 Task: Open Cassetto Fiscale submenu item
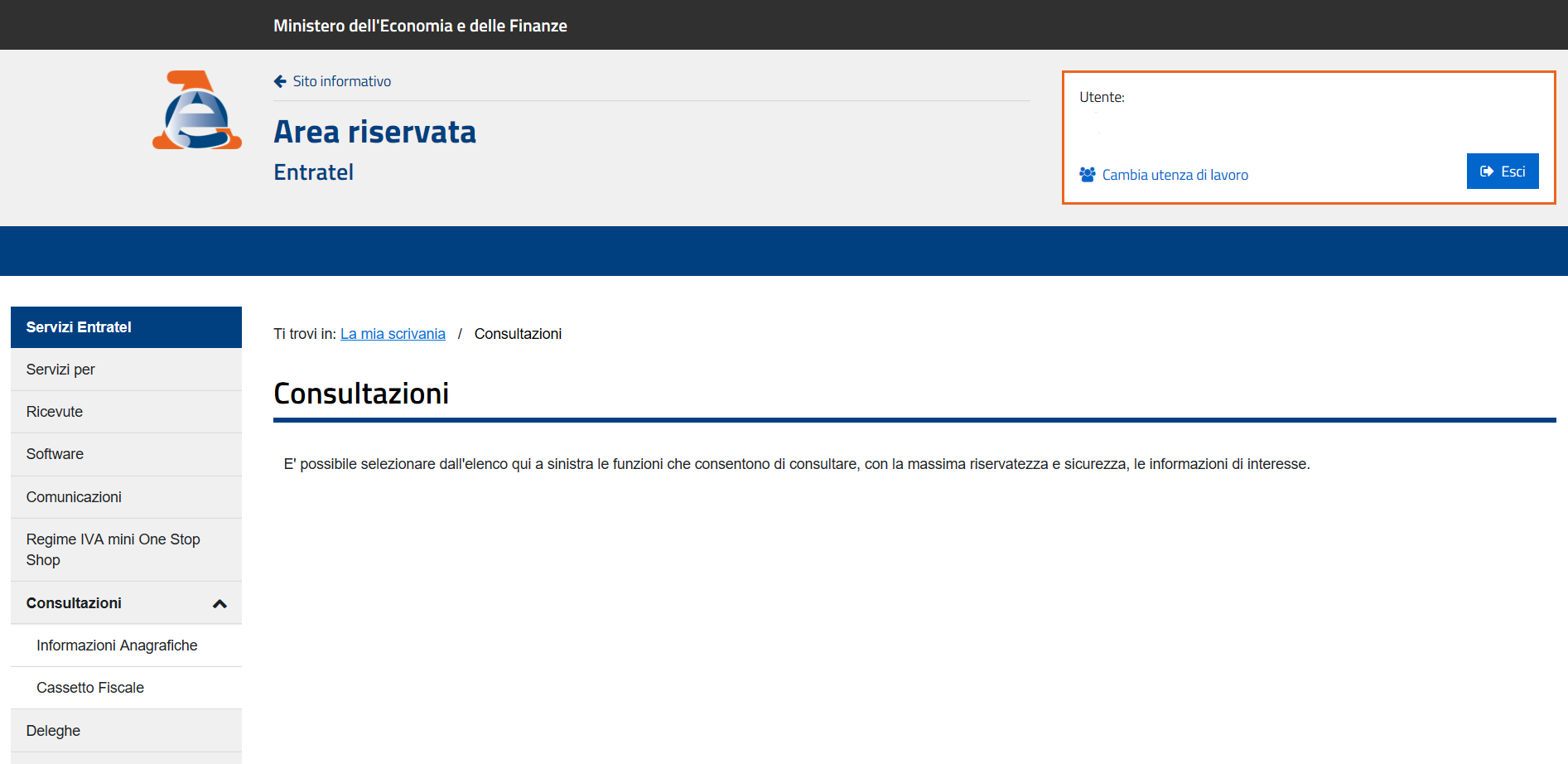[x=90, y=688]
